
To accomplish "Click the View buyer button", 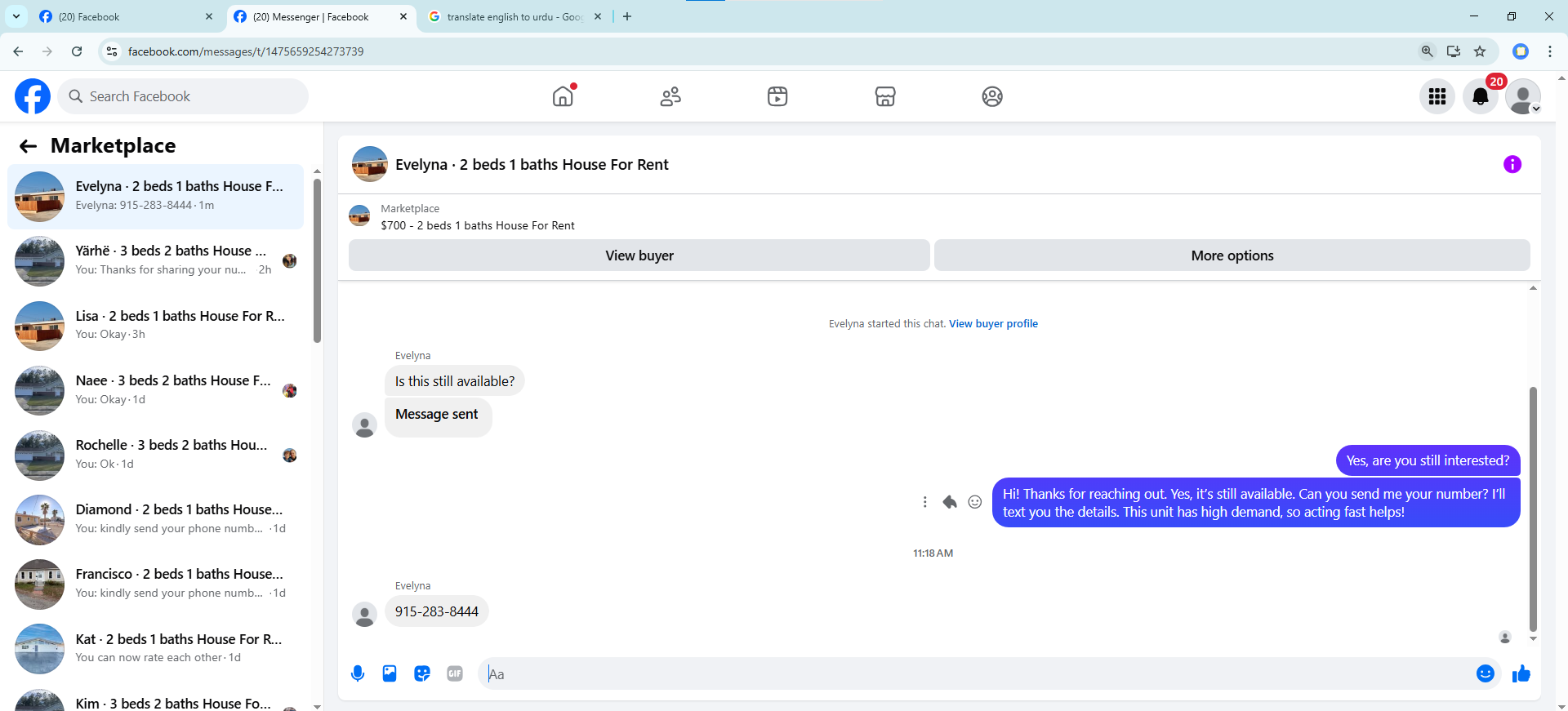I will point(639,256).
